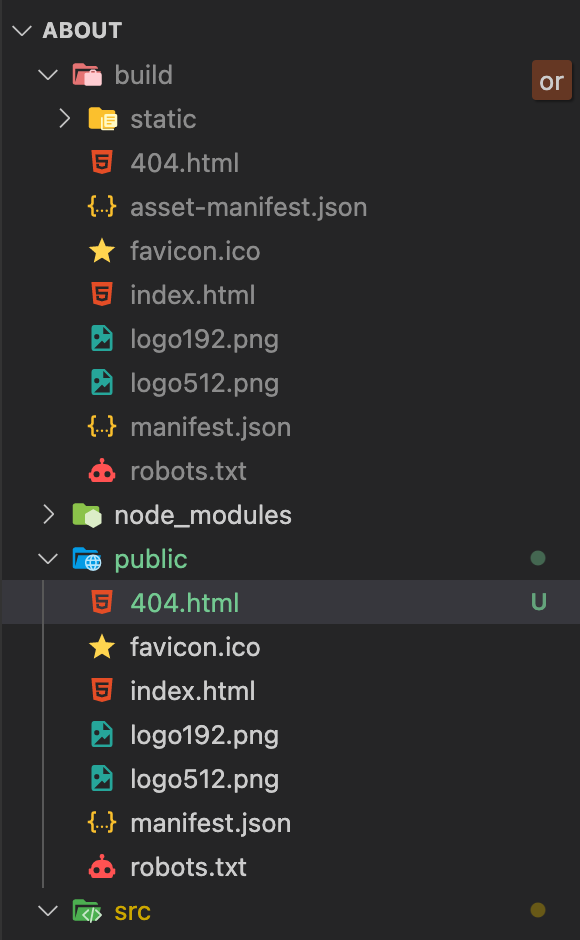
Task: Click the green status dot on public folder
Action: 538,558
